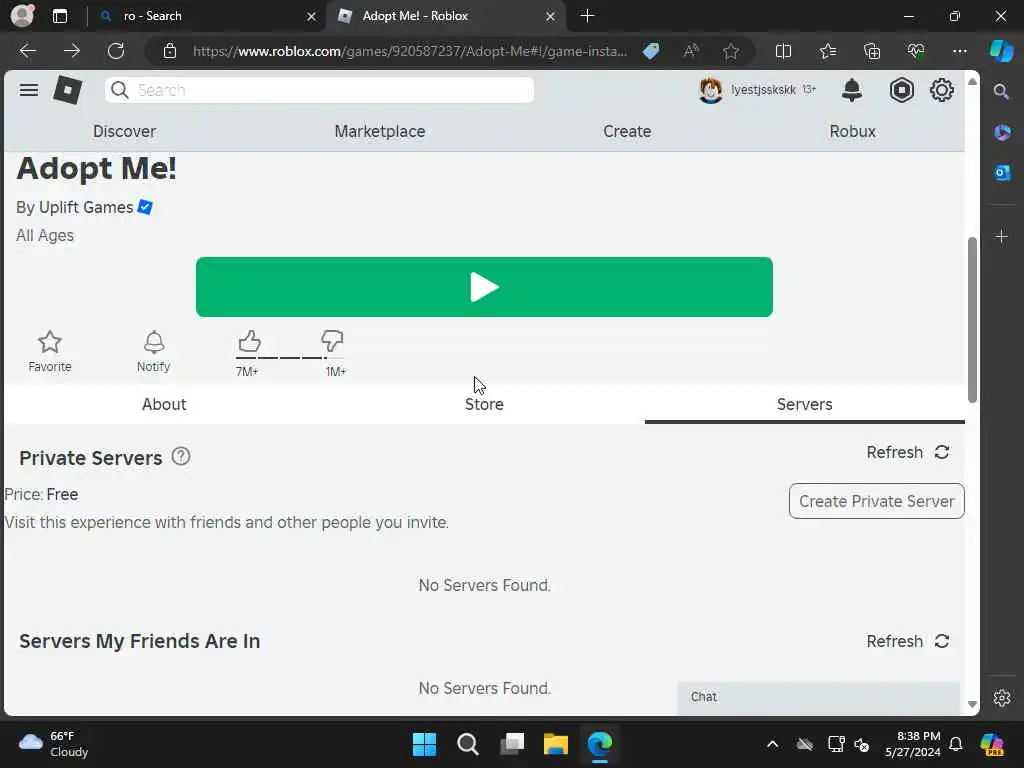Click the lyestjsskskk avatar picture
This screenshot has width=1024, height=768.
(711, 90)
